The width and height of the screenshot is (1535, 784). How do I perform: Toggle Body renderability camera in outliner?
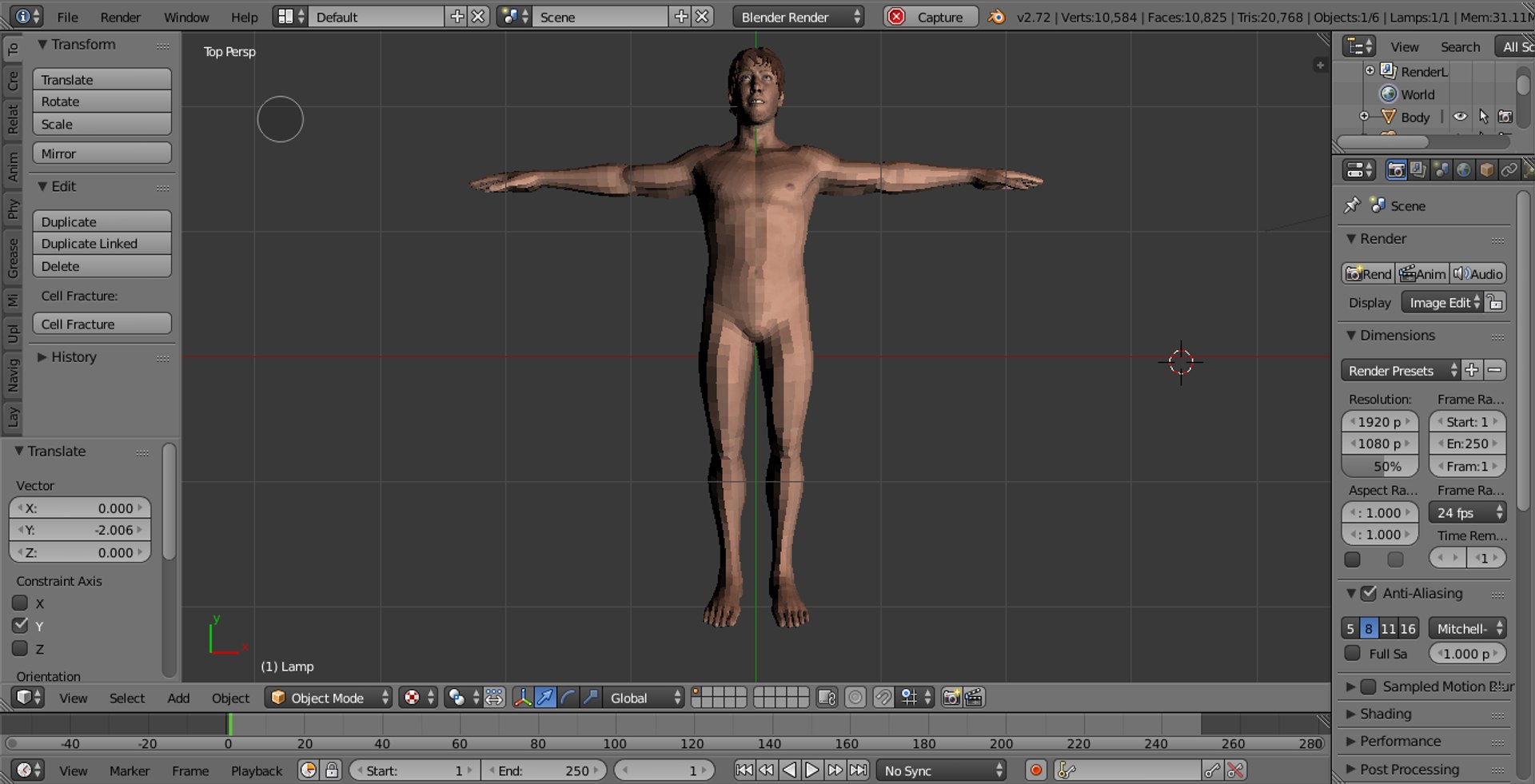(x=1505, y=117)
